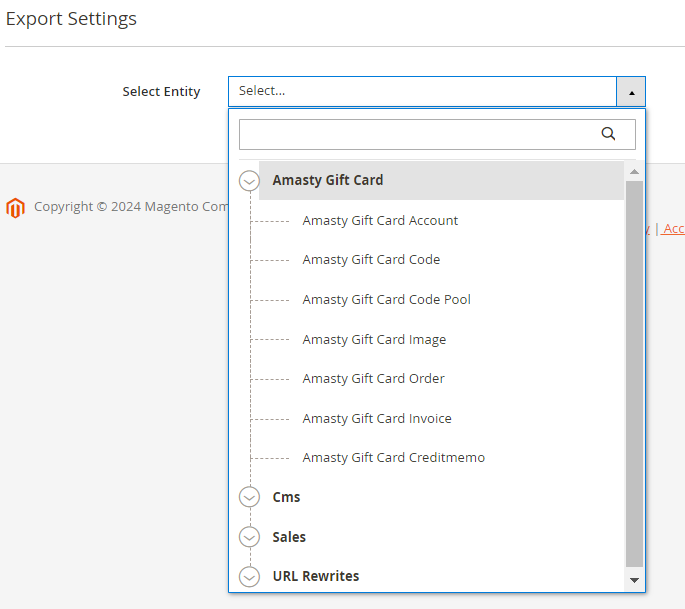Click the Sales category label

click(289, 537)
